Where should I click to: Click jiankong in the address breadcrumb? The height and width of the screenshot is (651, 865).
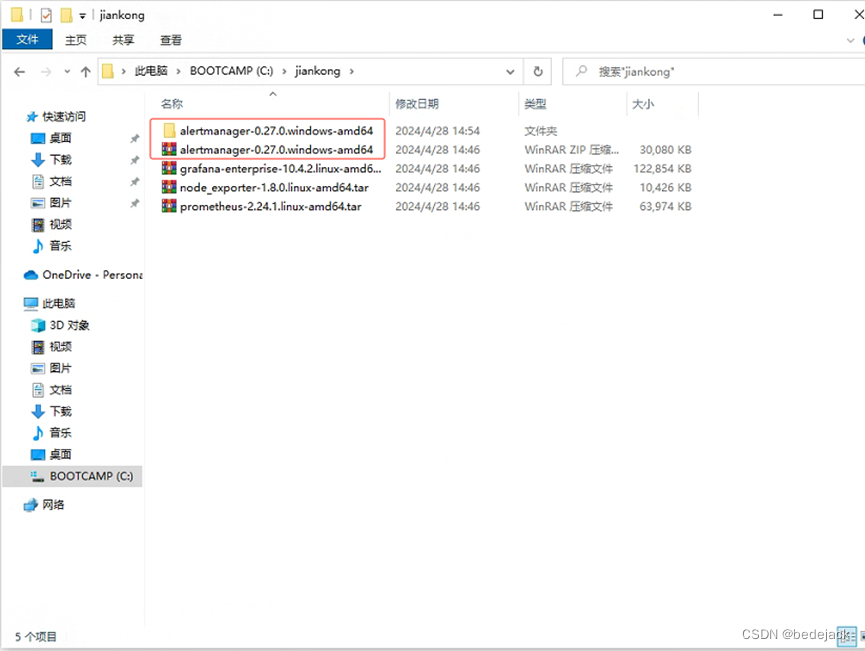[317, 71]
